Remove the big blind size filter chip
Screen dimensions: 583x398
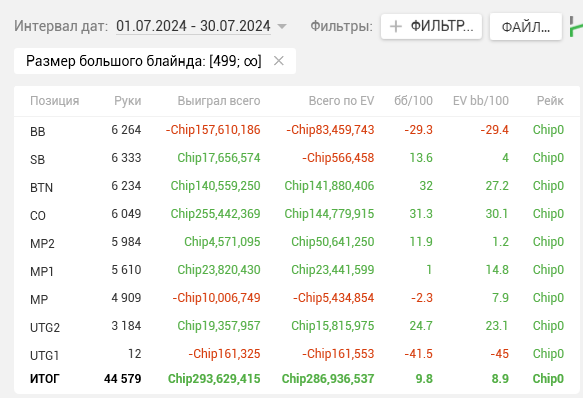[279, 61]
